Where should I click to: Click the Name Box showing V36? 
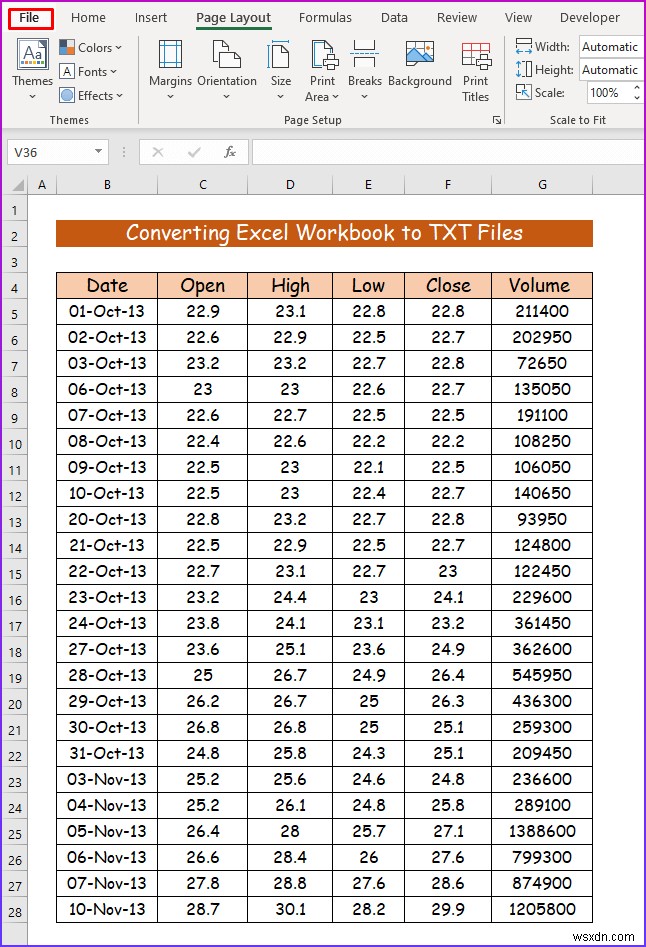50,152
